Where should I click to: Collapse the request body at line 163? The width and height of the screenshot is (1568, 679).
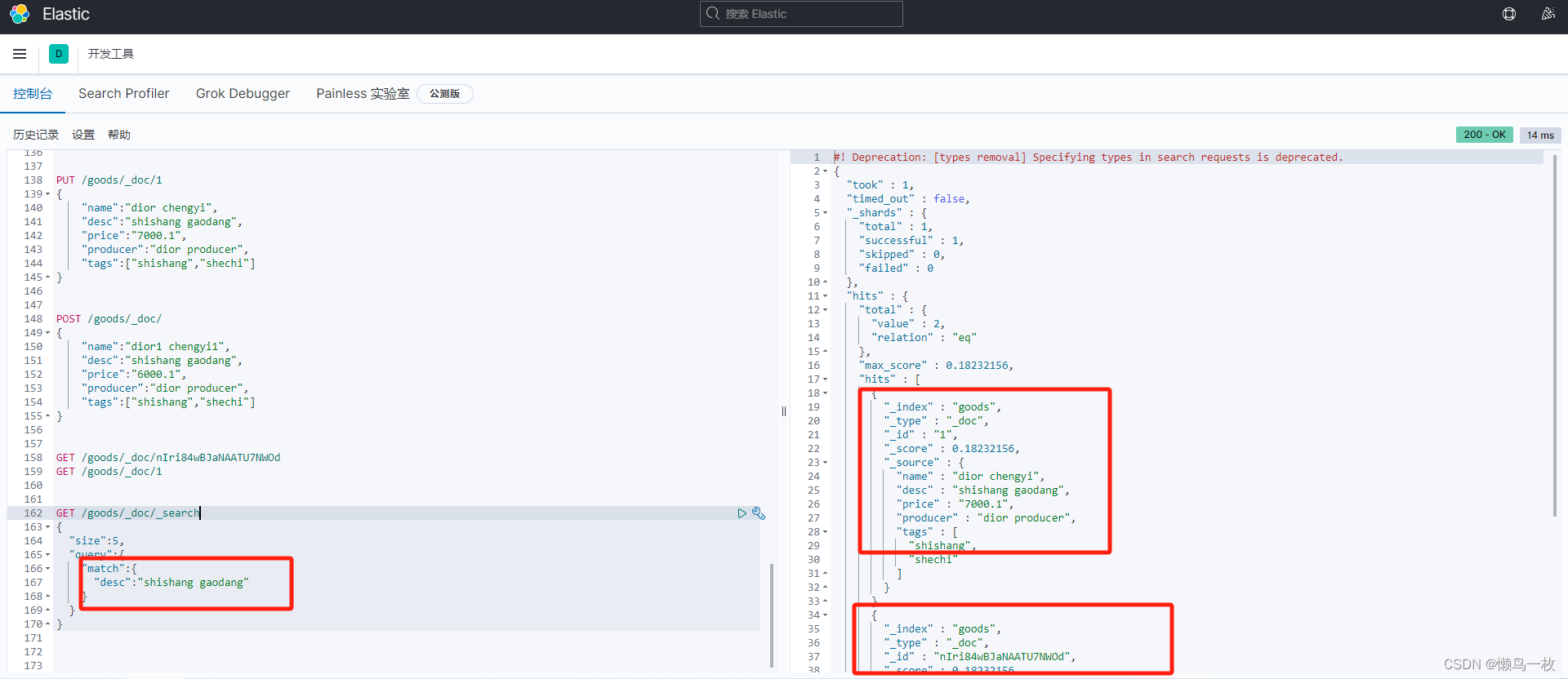point(48,527)
